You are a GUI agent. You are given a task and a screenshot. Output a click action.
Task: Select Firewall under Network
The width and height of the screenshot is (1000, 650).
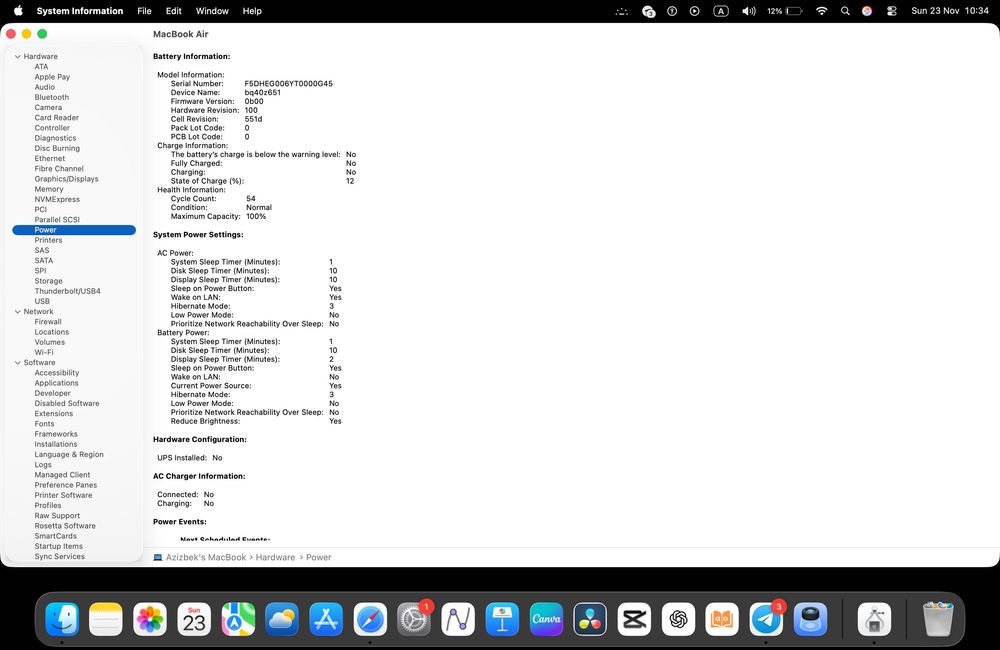(x=48, y=322)
